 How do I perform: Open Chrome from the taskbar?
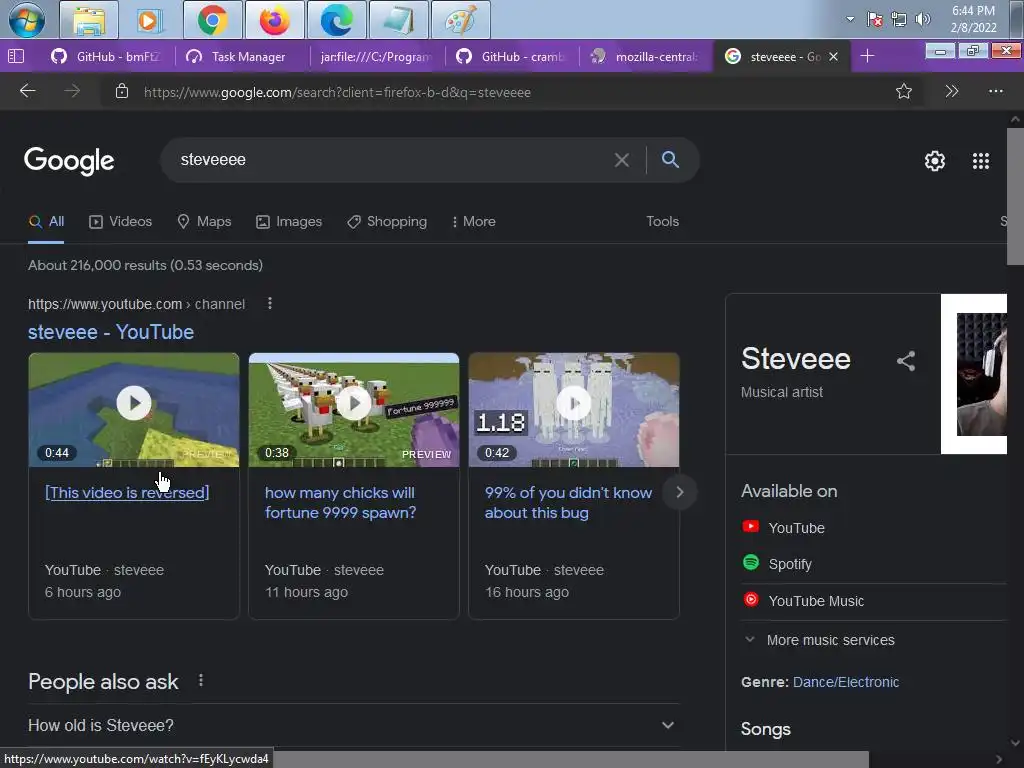pyautogui.click(x=212, y=20)
